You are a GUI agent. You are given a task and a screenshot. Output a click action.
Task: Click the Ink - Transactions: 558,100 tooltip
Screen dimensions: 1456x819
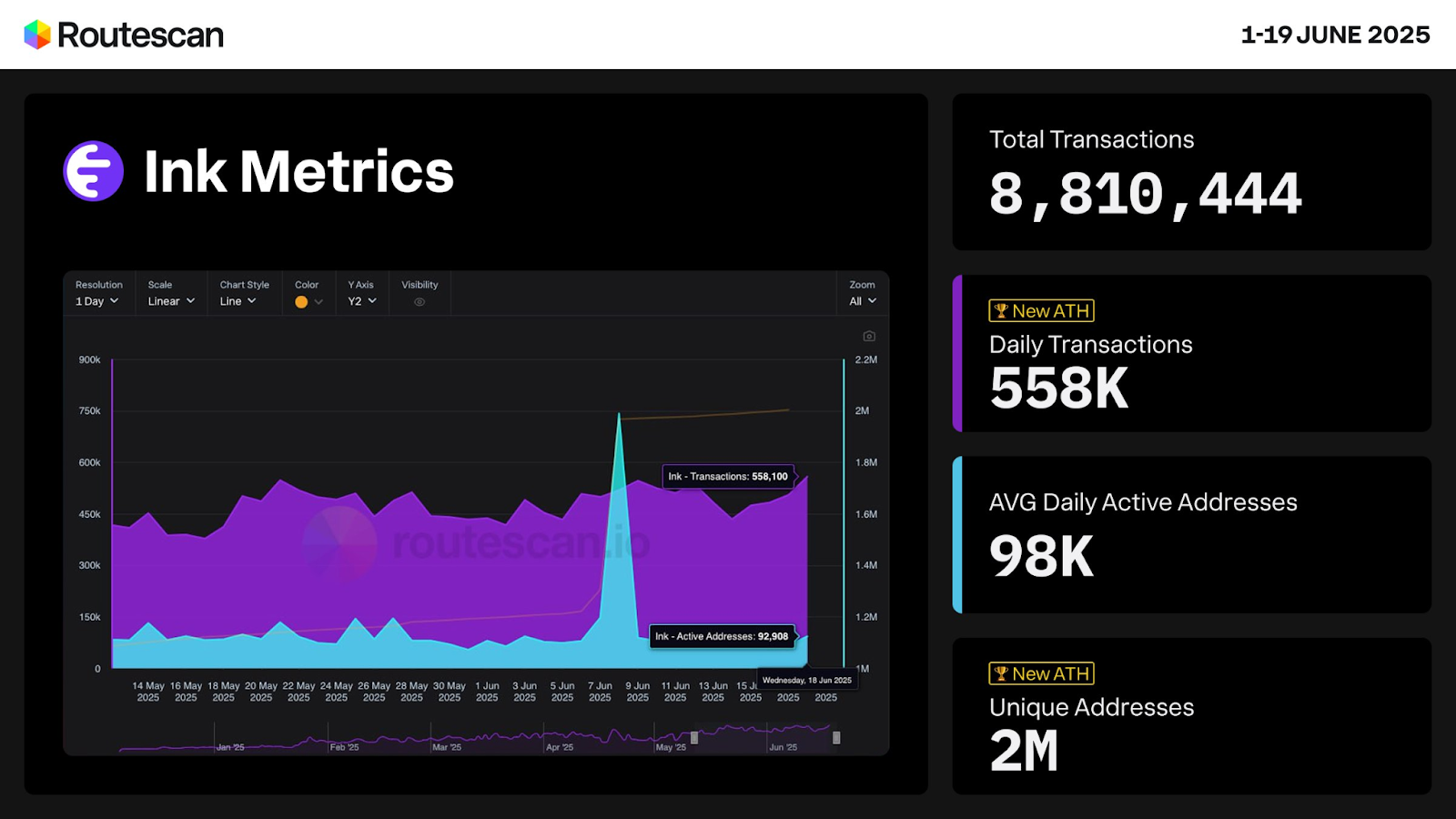pos(728,477)
